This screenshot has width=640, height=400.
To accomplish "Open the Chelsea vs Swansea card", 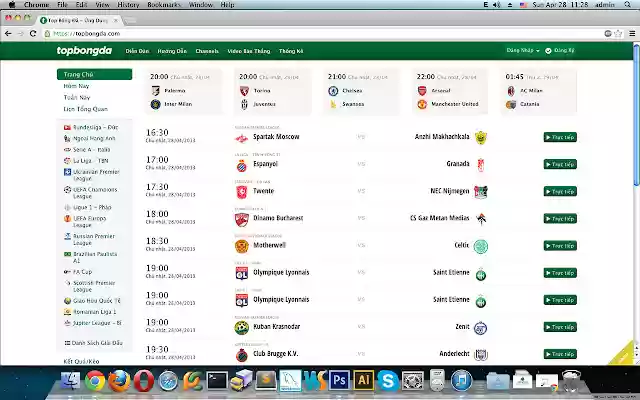I will 362,91.
